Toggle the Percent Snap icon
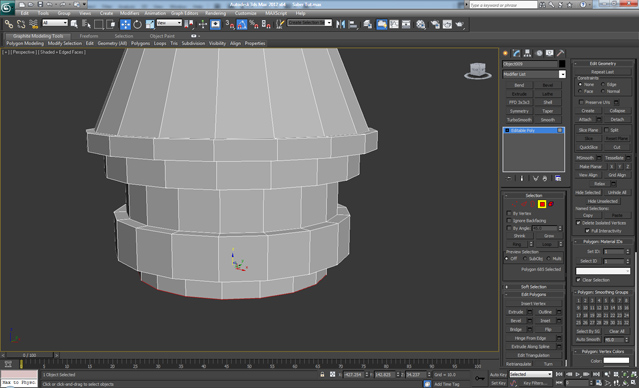Image resolution: width=639 pixels, height=388 pixels. (254, 24)
